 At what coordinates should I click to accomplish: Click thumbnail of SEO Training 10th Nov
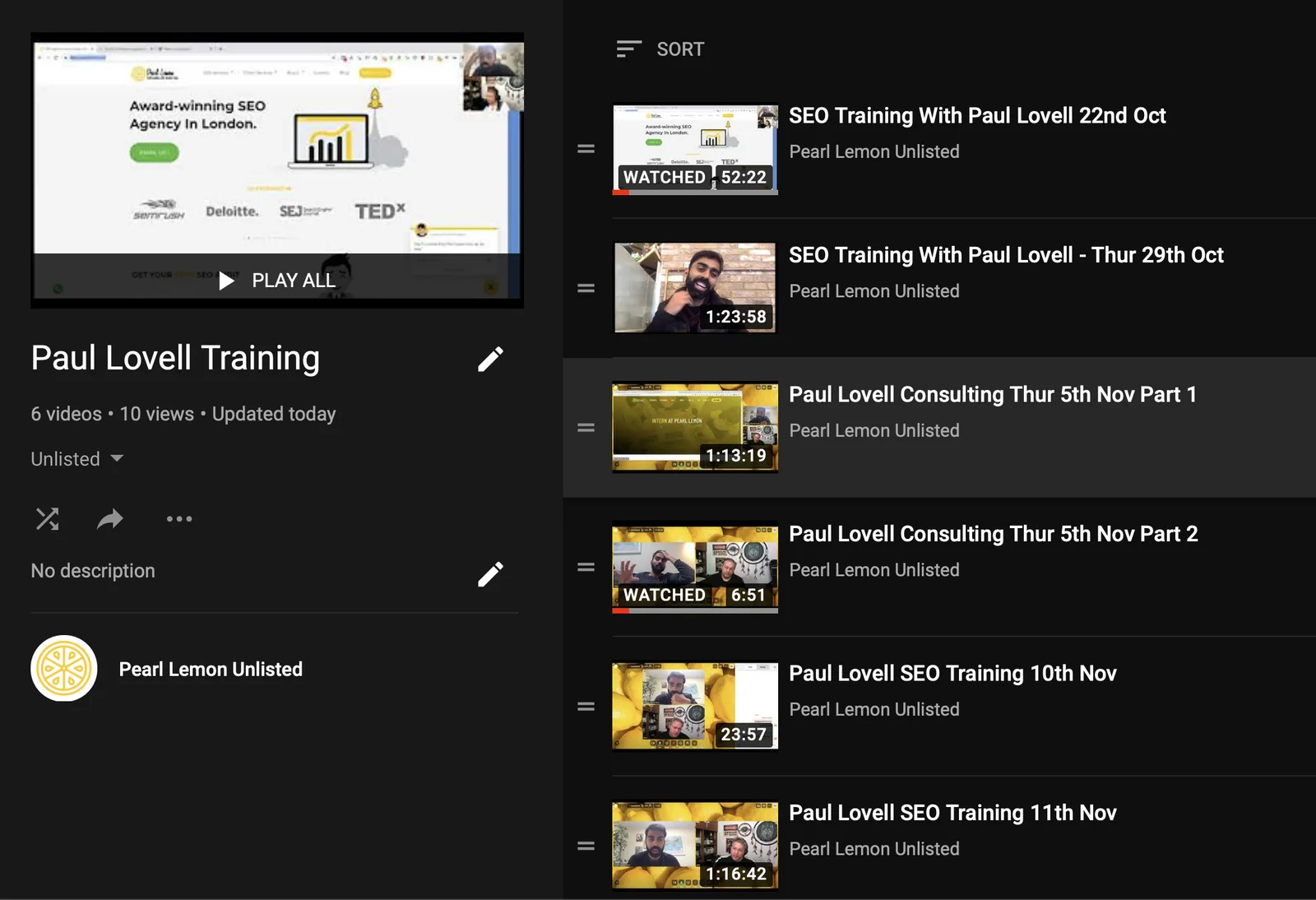[695, 707]
